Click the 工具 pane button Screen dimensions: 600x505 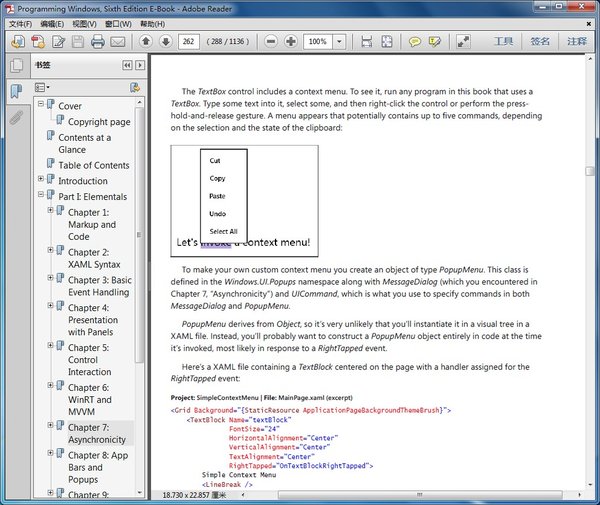click(x=504, y=42)
